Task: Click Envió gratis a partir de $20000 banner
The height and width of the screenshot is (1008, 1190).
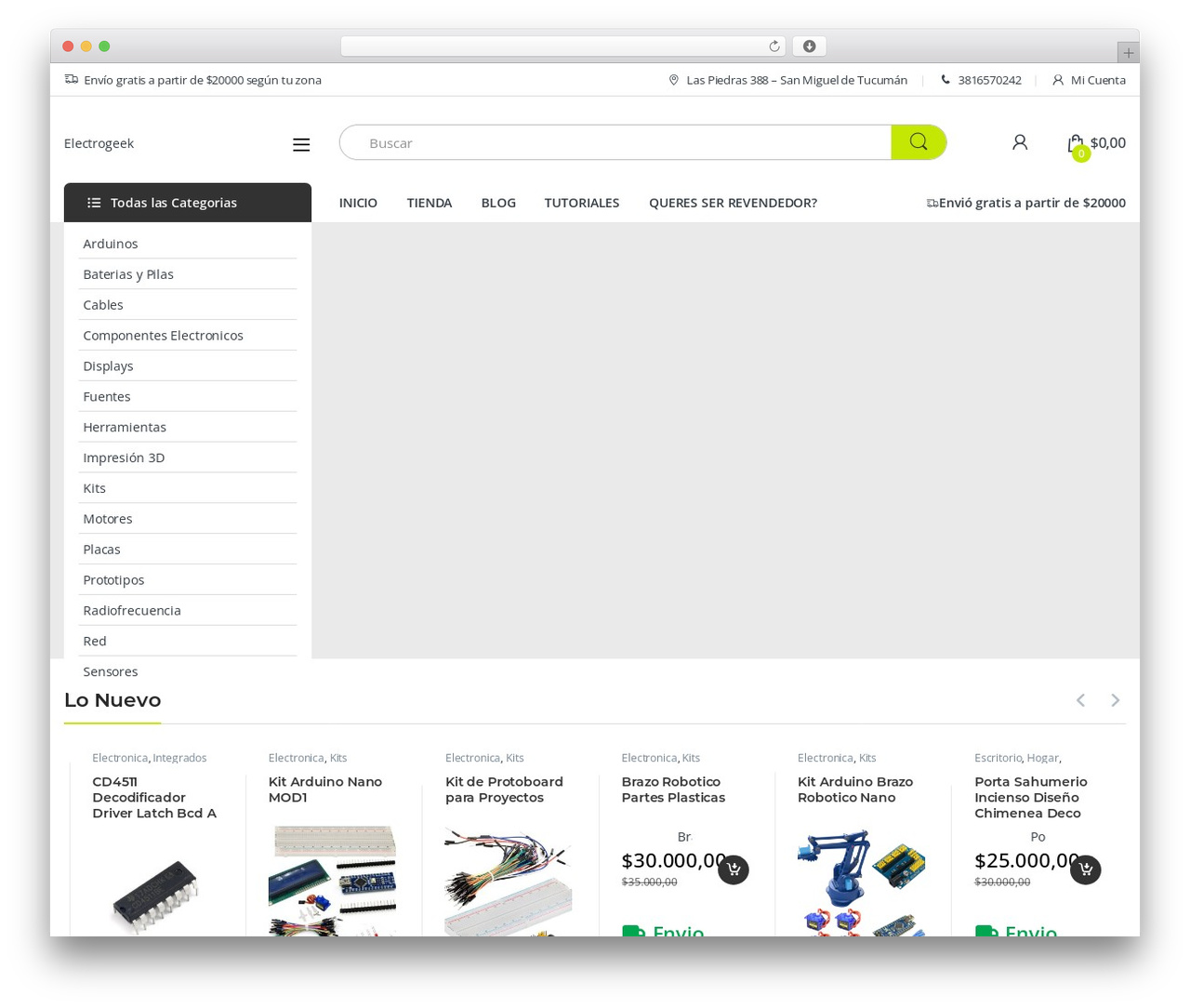Action: click(x=1026, y=203)
